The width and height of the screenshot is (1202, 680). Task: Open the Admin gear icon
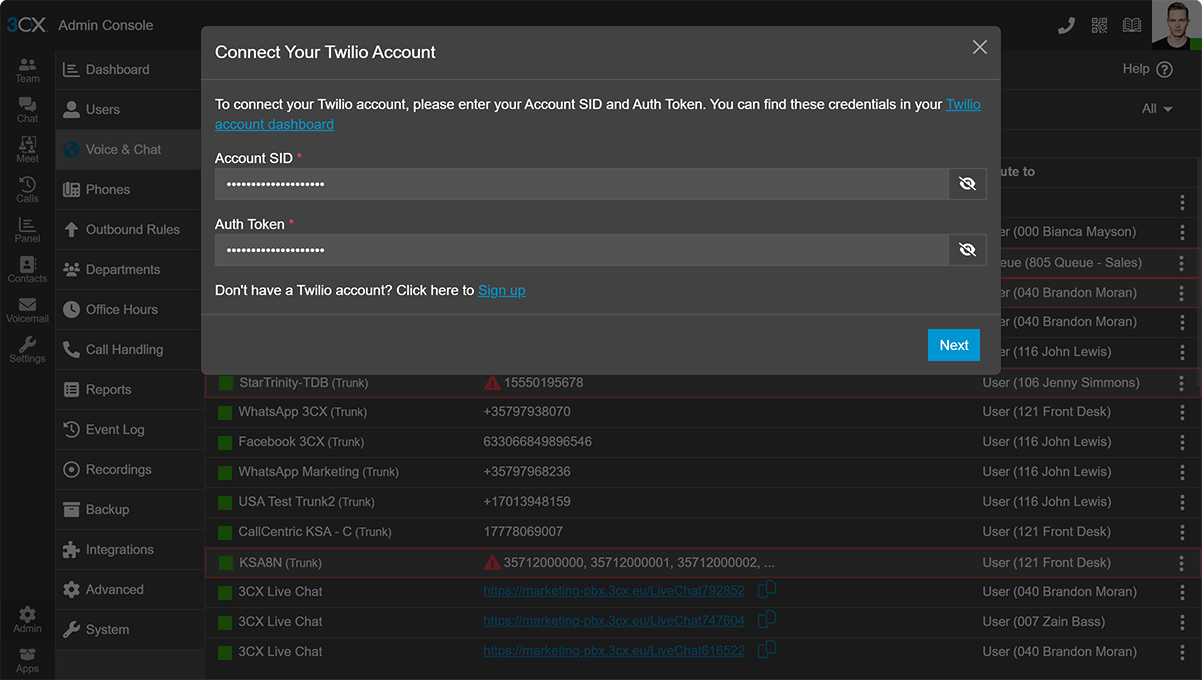pos(27,620)
